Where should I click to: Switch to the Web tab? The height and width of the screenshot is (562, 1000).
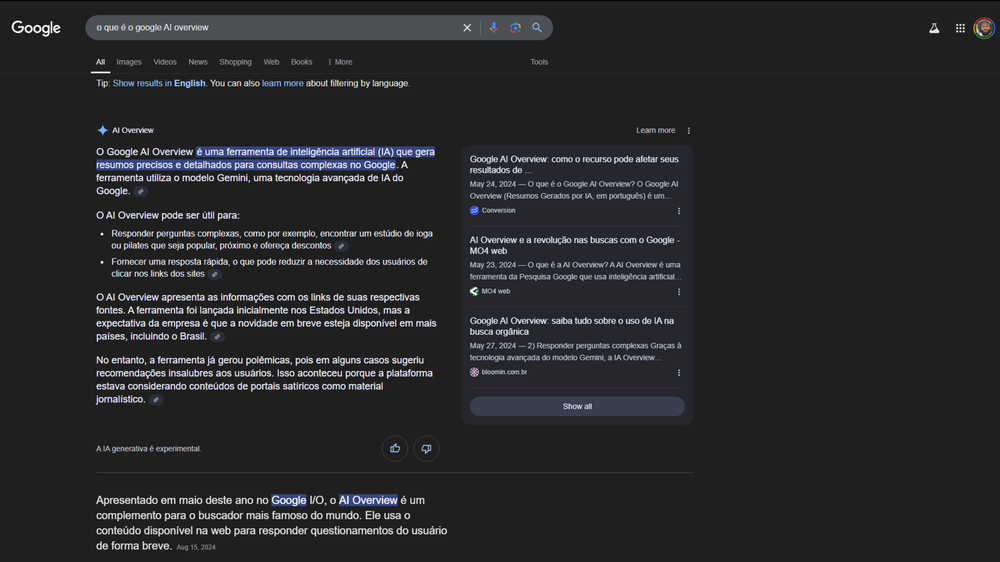pos(271,62)
